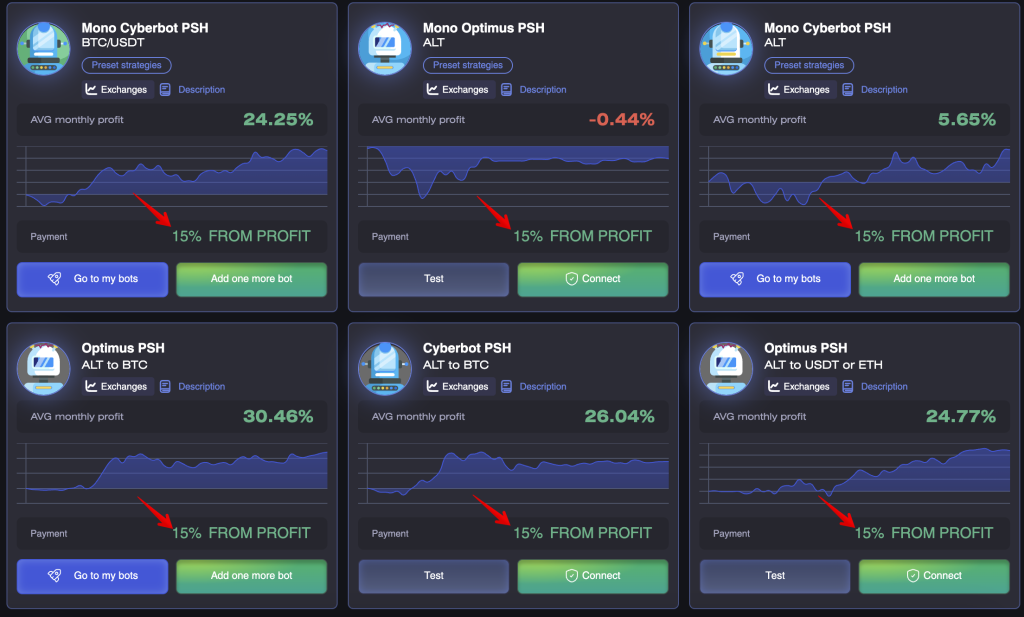Image resolution: width=1024 pixels, height=617 pixels.
Task: Click the 24.77% average monthly profit value
Action: tap(961, 417)
